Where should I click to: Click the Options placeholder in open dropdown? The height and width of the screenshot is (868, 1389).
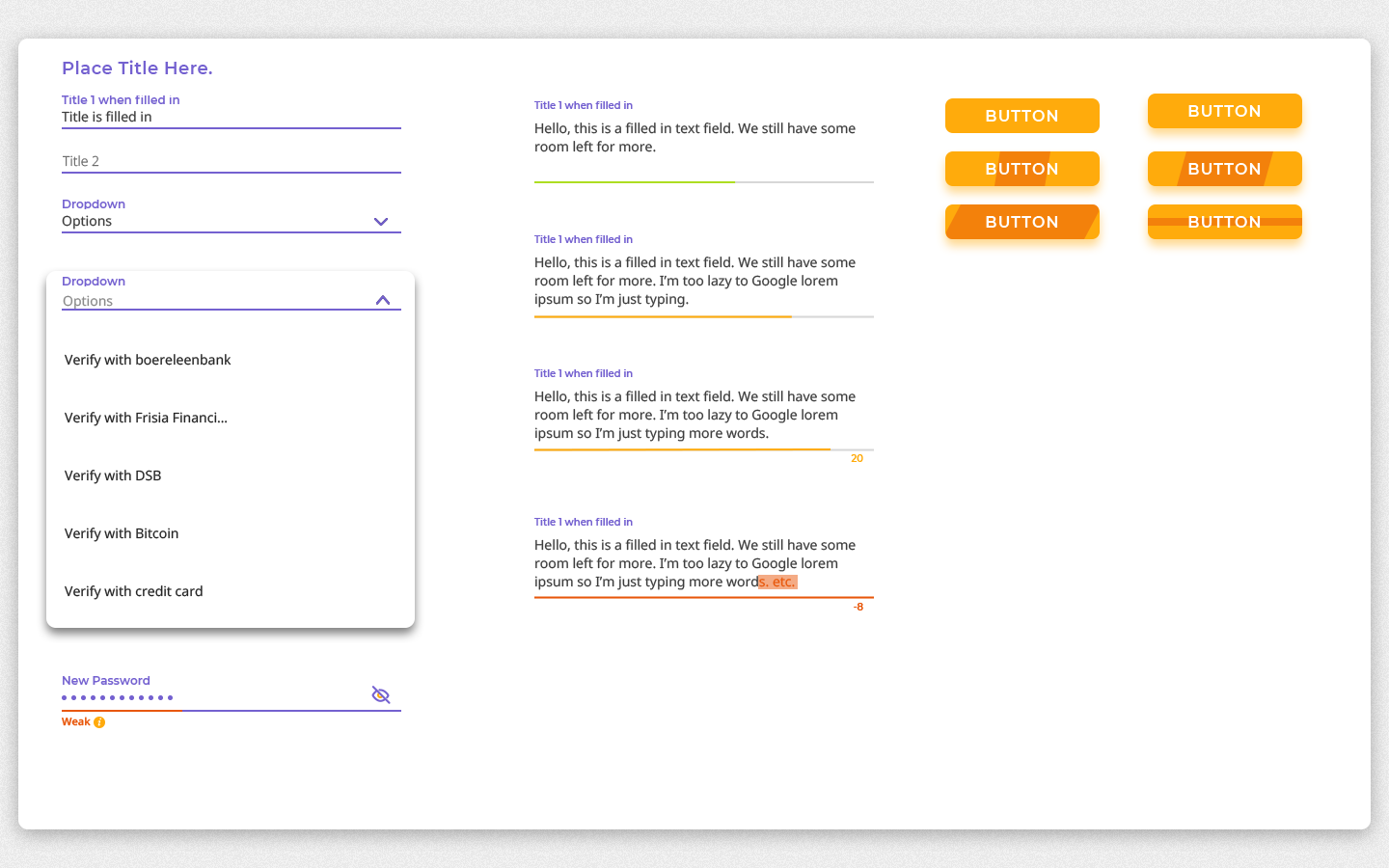pos(88,301)
